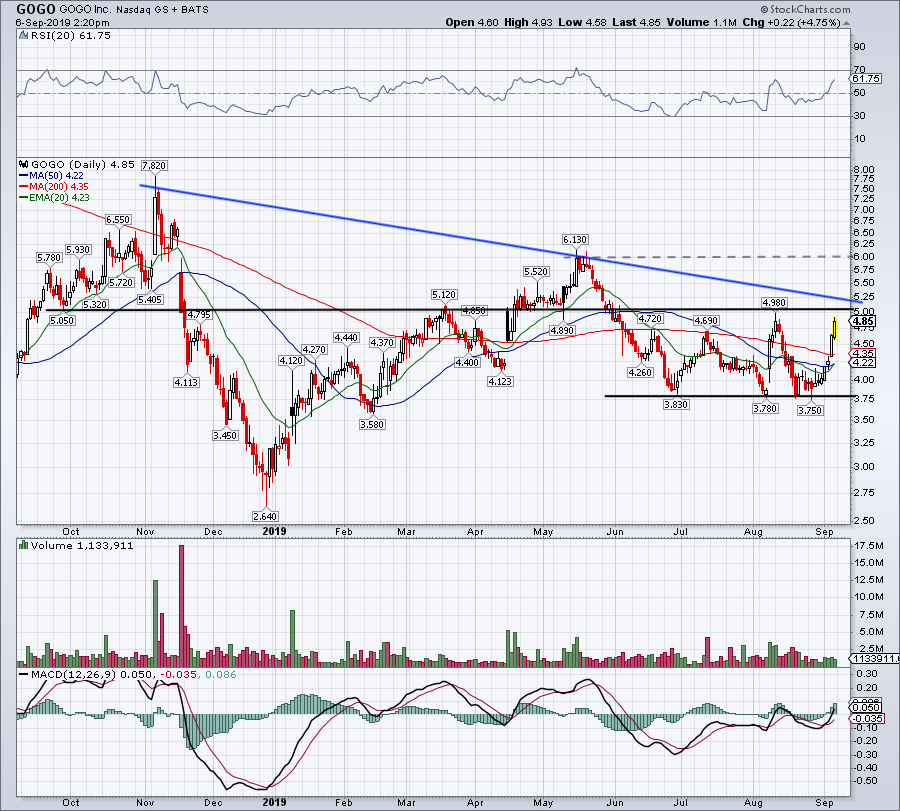Click the 'Chg +0.22 (+4.75%)' value
Screen dimensions: 900x811
click(791, 22)
